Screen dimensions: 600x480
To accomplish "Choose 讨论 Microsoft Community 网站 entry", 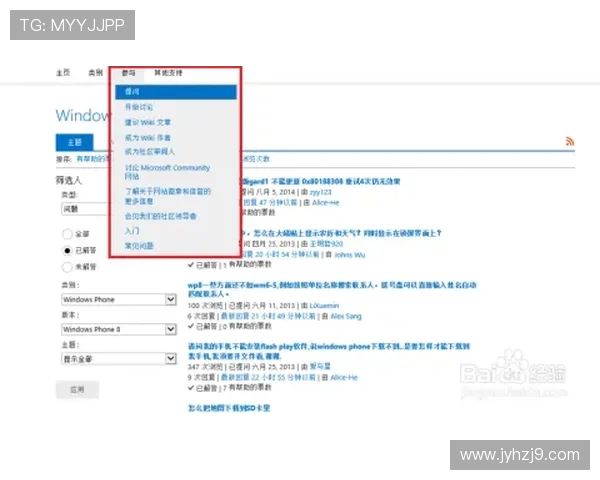I will pyautogui.click(x=167, y=172).
